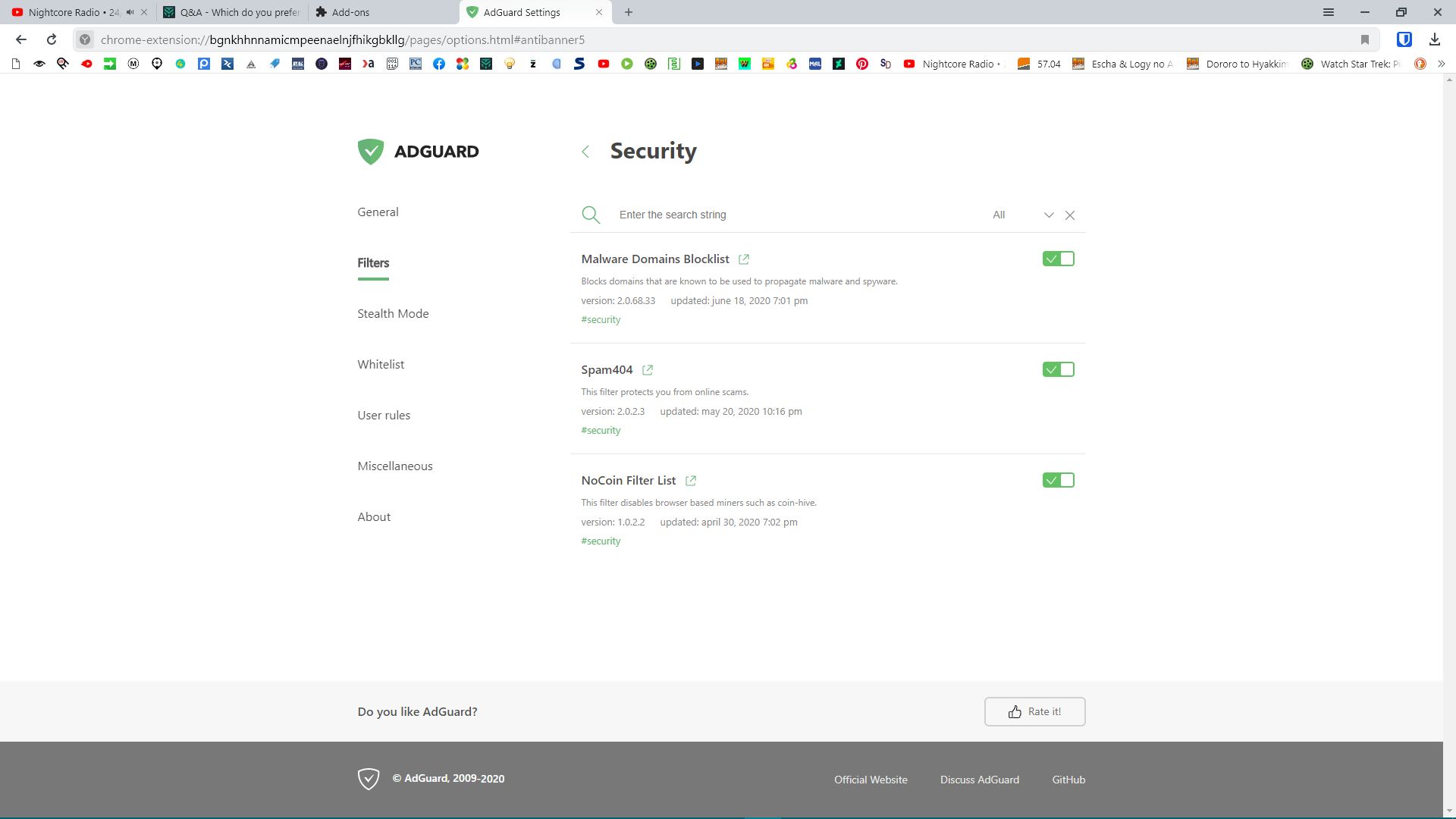Open Miscellaneous settings
Image resolution: width=1456 pixels, height=819 pixels.
395,466
